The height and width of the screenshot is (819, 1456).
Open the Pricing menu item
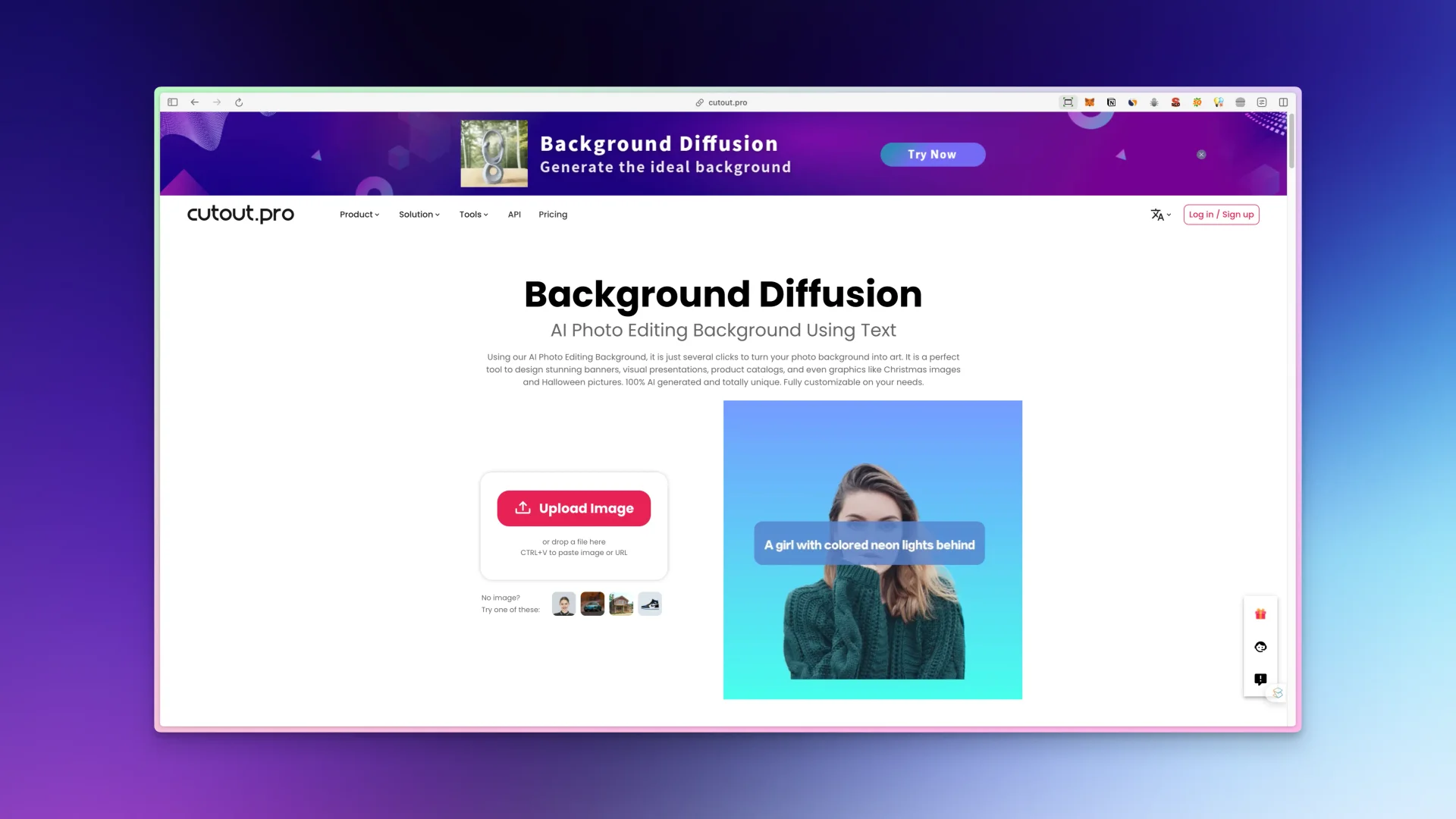point(553,215)
